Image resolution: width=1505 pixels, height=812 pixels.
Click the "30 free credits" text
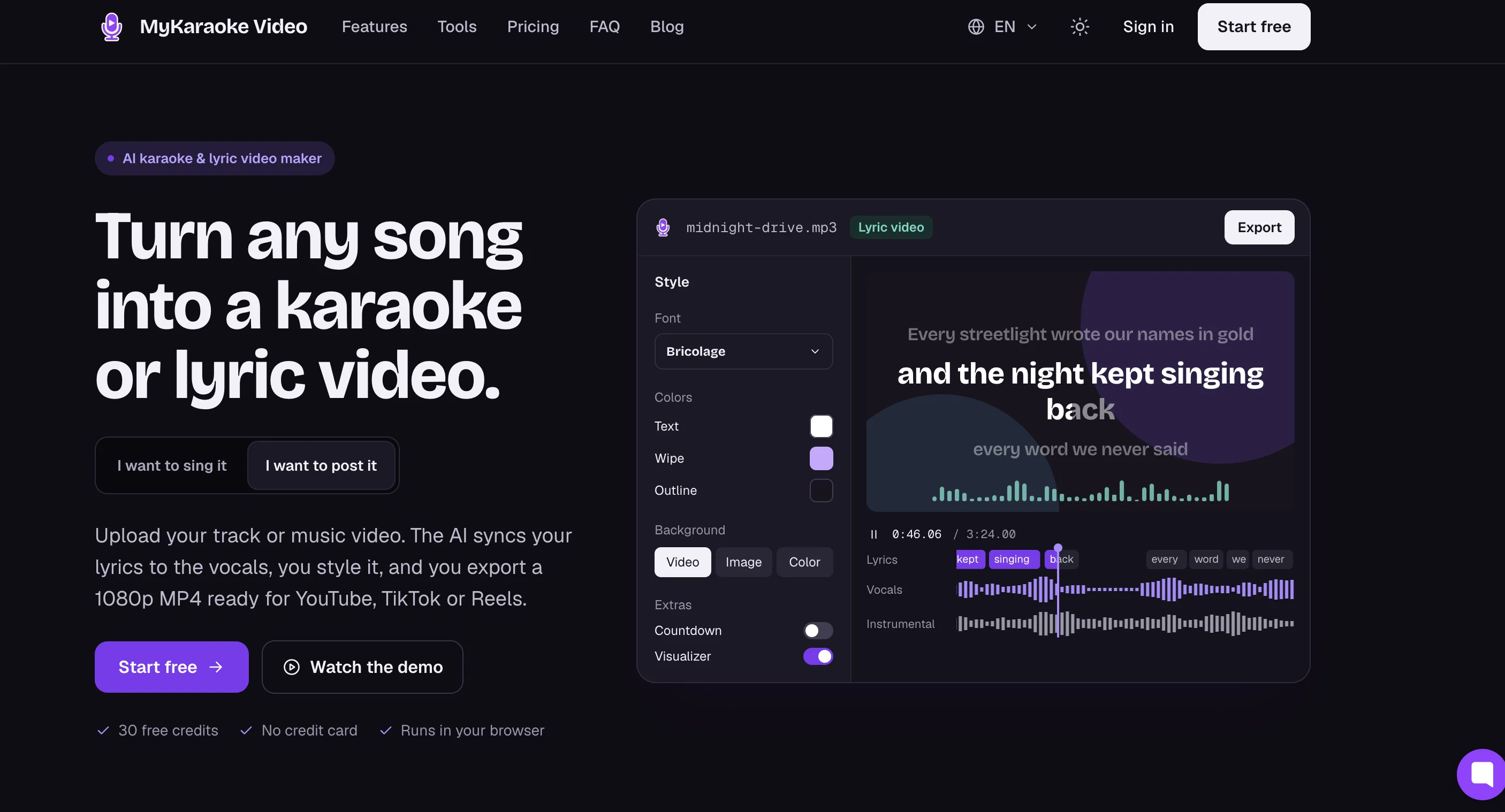click(x=168, y=731)
